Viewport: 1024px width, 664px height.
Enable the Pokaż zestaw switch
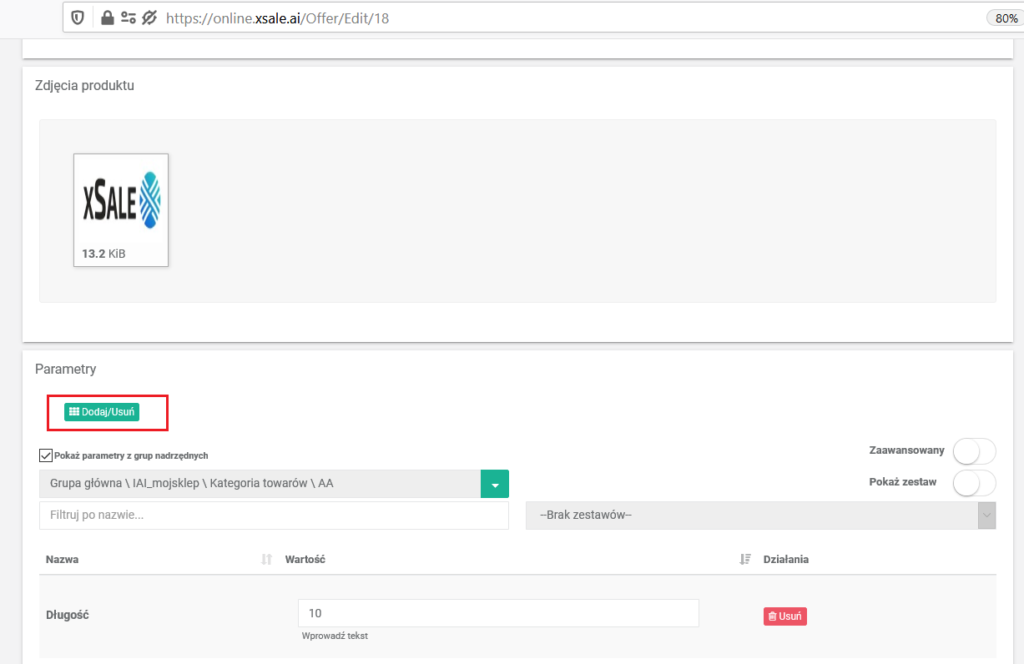click(x=973, y=483)
